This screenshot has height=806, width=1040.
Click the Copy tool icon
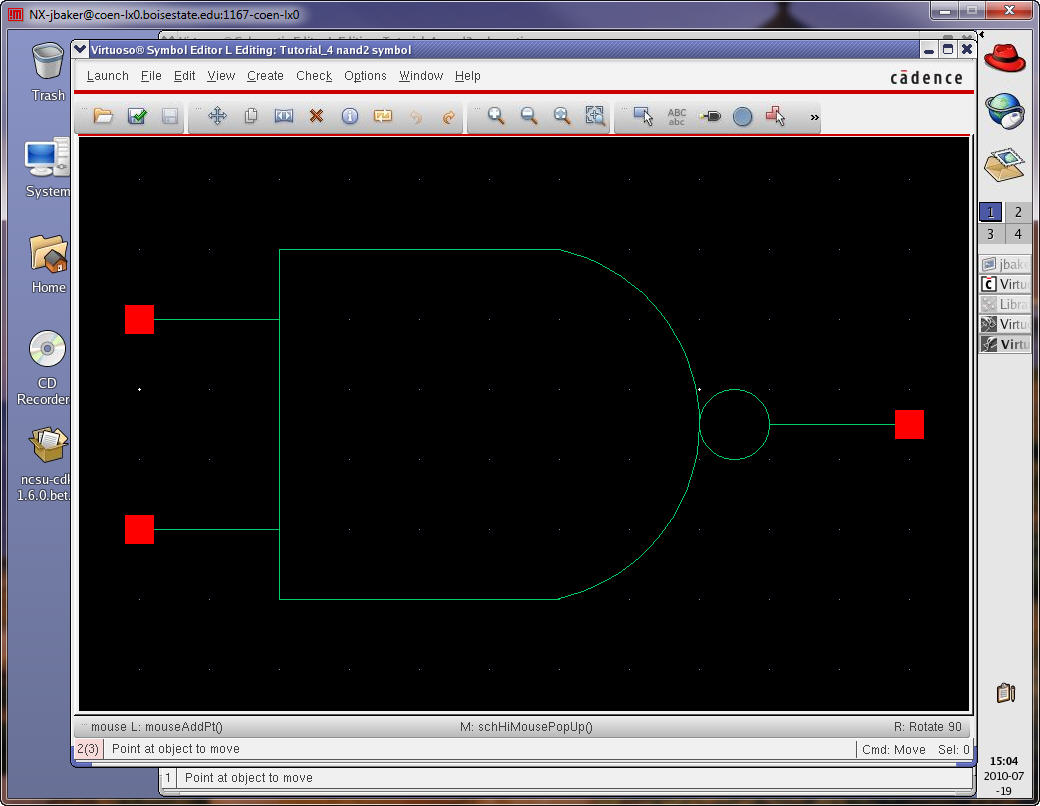click(251, 117)
